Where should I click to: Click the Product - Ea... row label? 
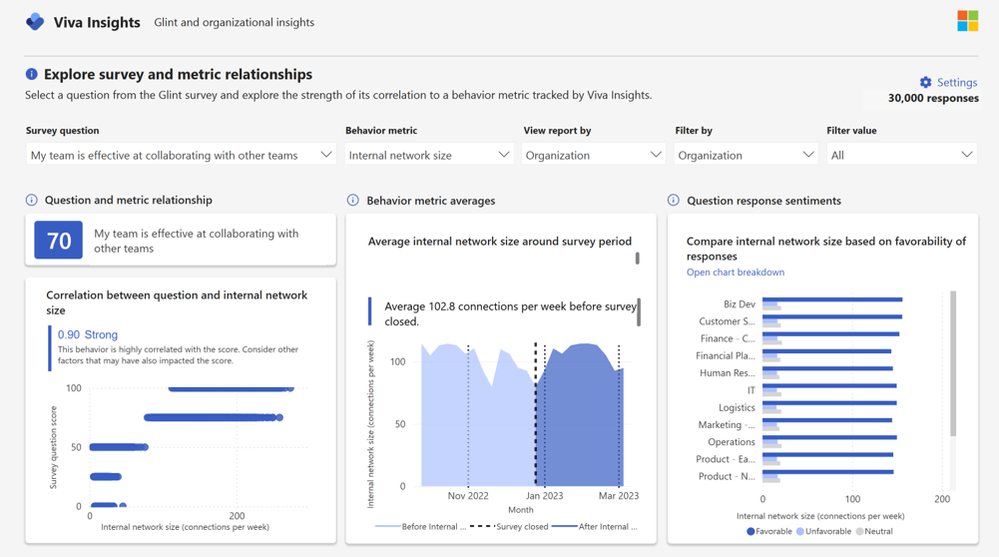pyautogui.click(x=725, y=459)
